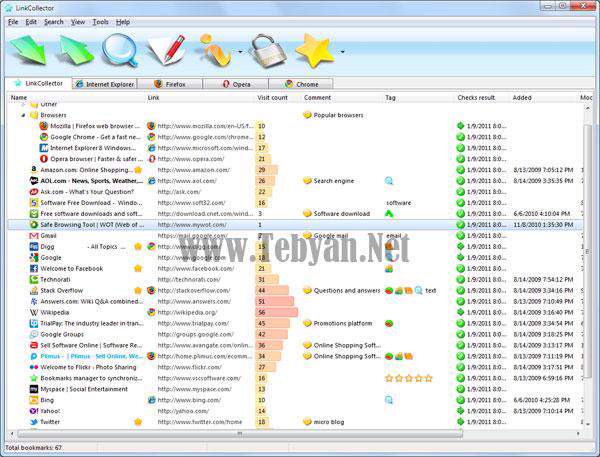Open the Help menu
The width and height of the screenshot is (600, 457).
[x=123, y=22]
